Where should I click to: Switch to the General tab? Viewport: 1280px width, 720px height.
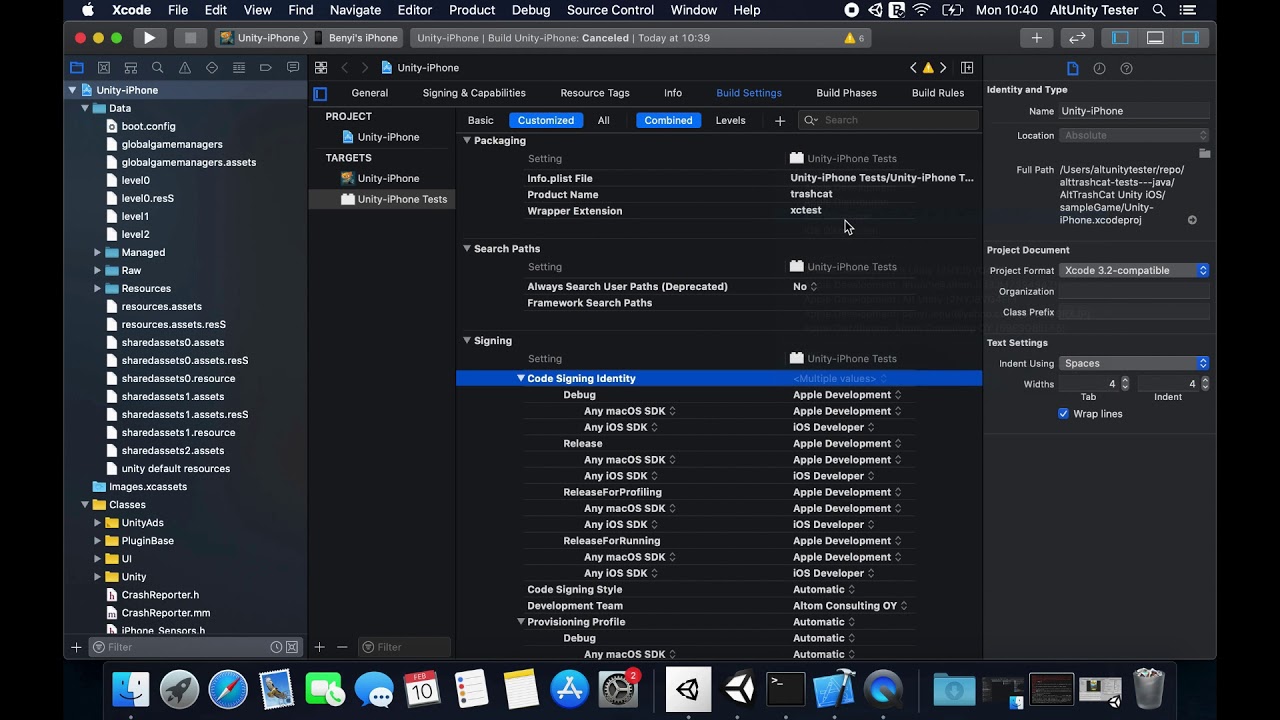(x=370, y=93)
